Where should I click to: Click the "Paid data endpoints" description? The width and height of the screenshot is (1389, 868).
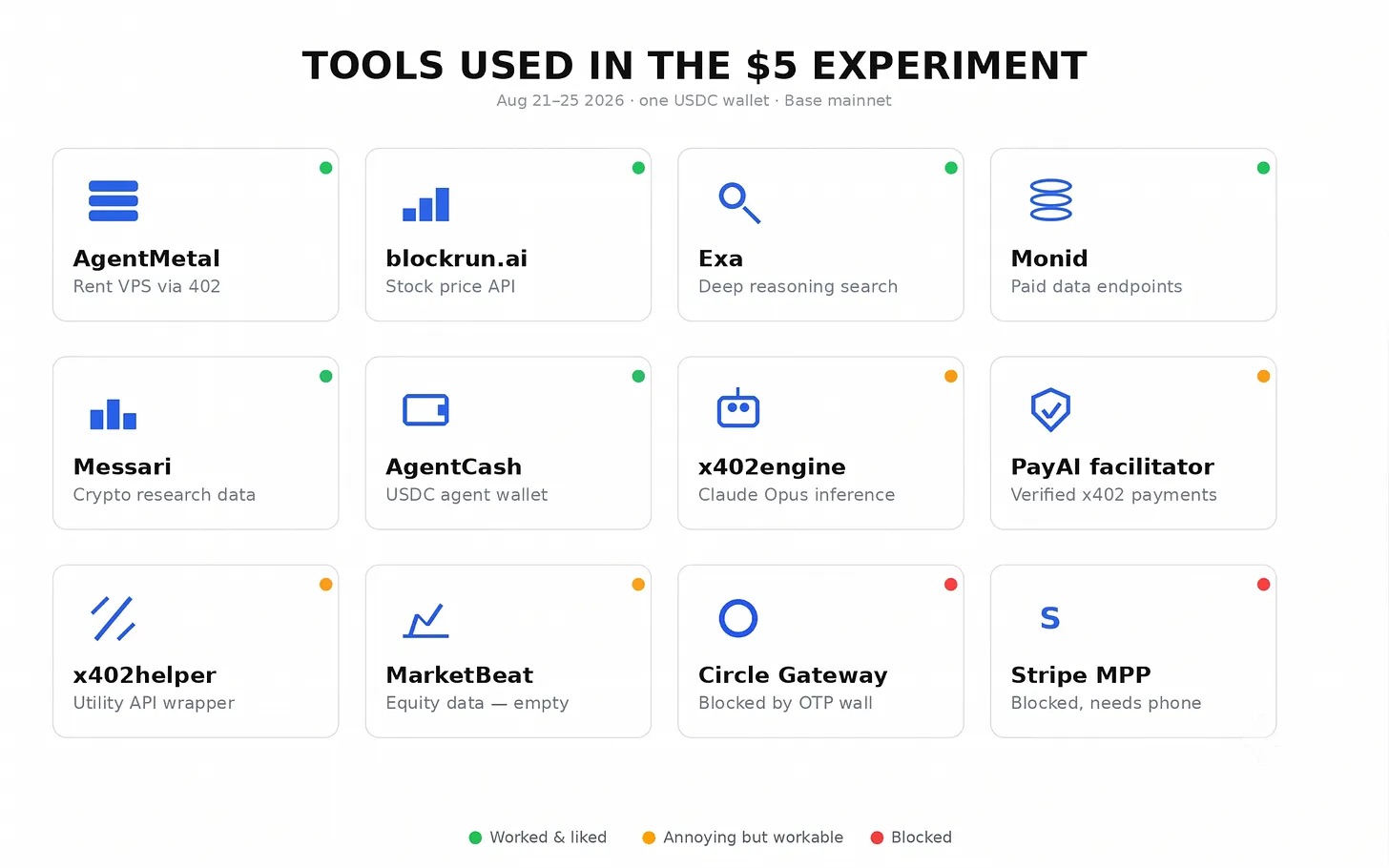1097,286
